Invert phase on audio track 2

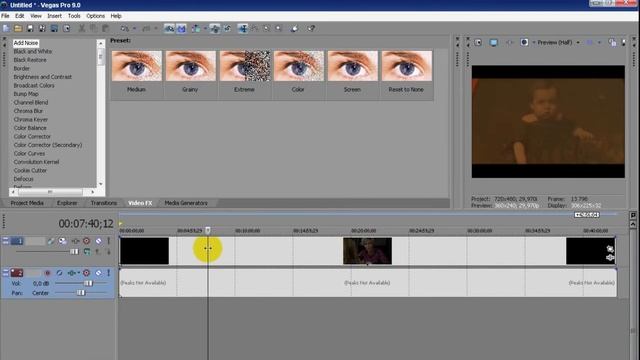click(x=59, y=273)
